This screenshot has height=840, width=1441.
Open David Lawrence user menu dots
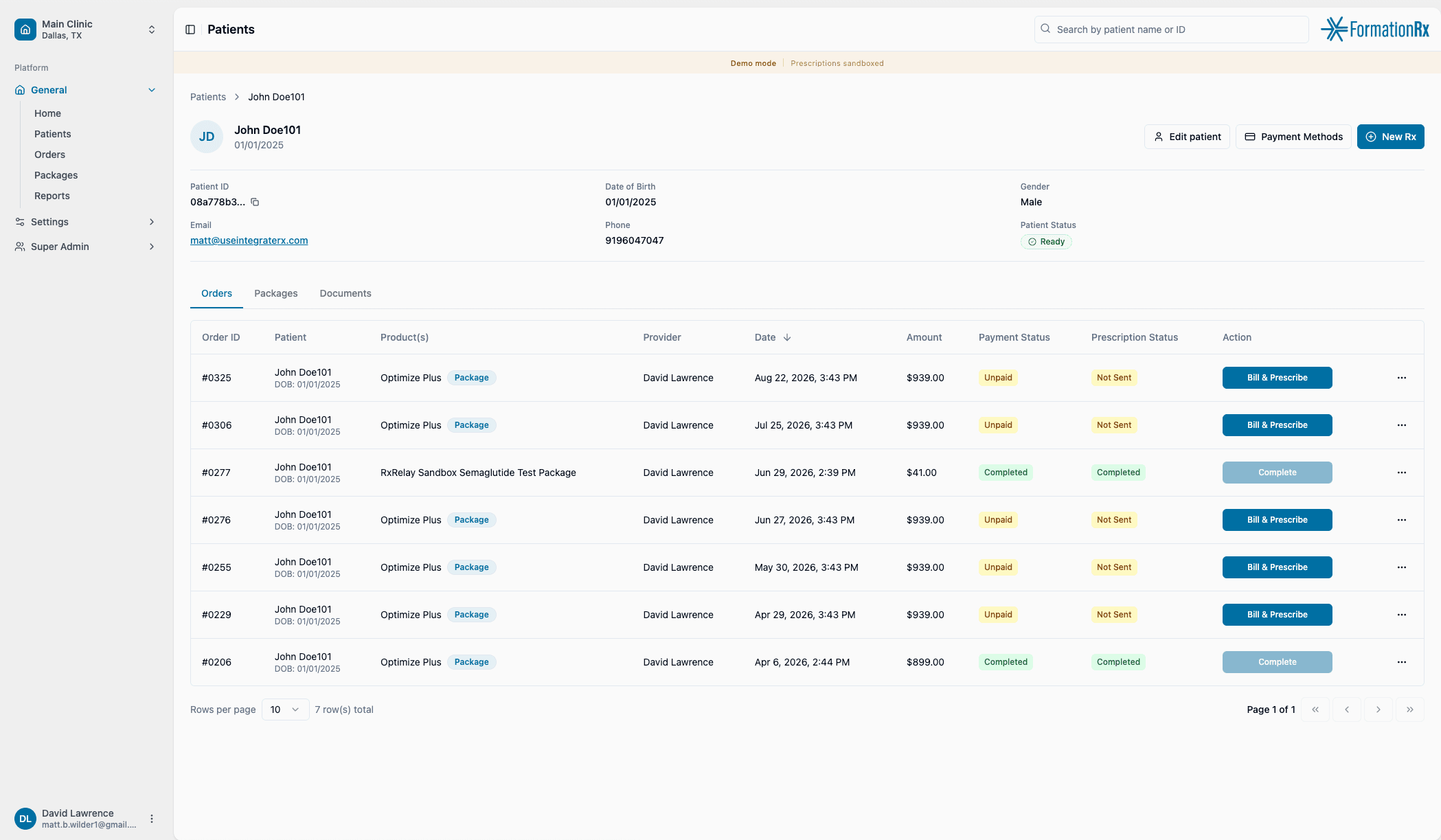coord(152,819)
